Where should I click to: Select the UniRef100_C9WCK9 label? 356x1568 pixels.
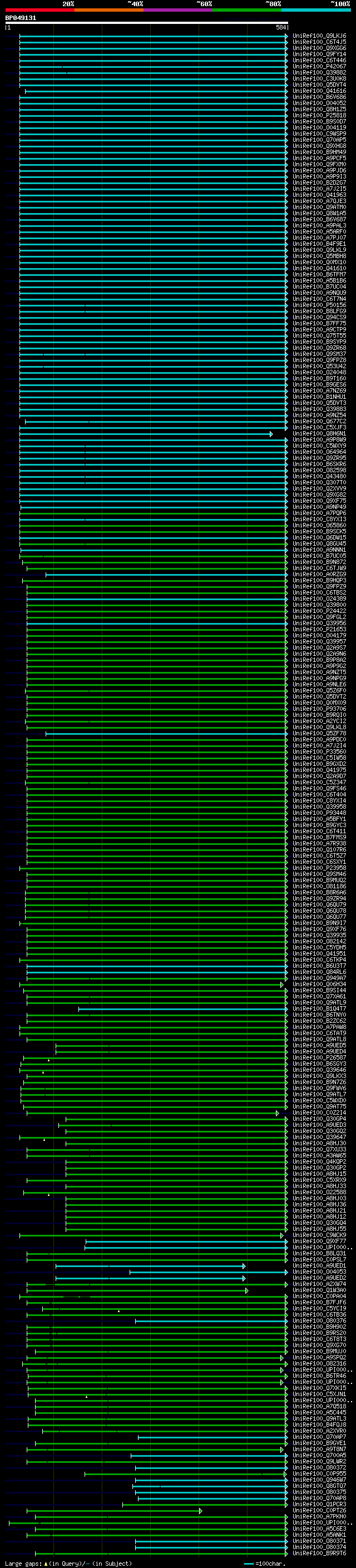tap(319, 1235)
